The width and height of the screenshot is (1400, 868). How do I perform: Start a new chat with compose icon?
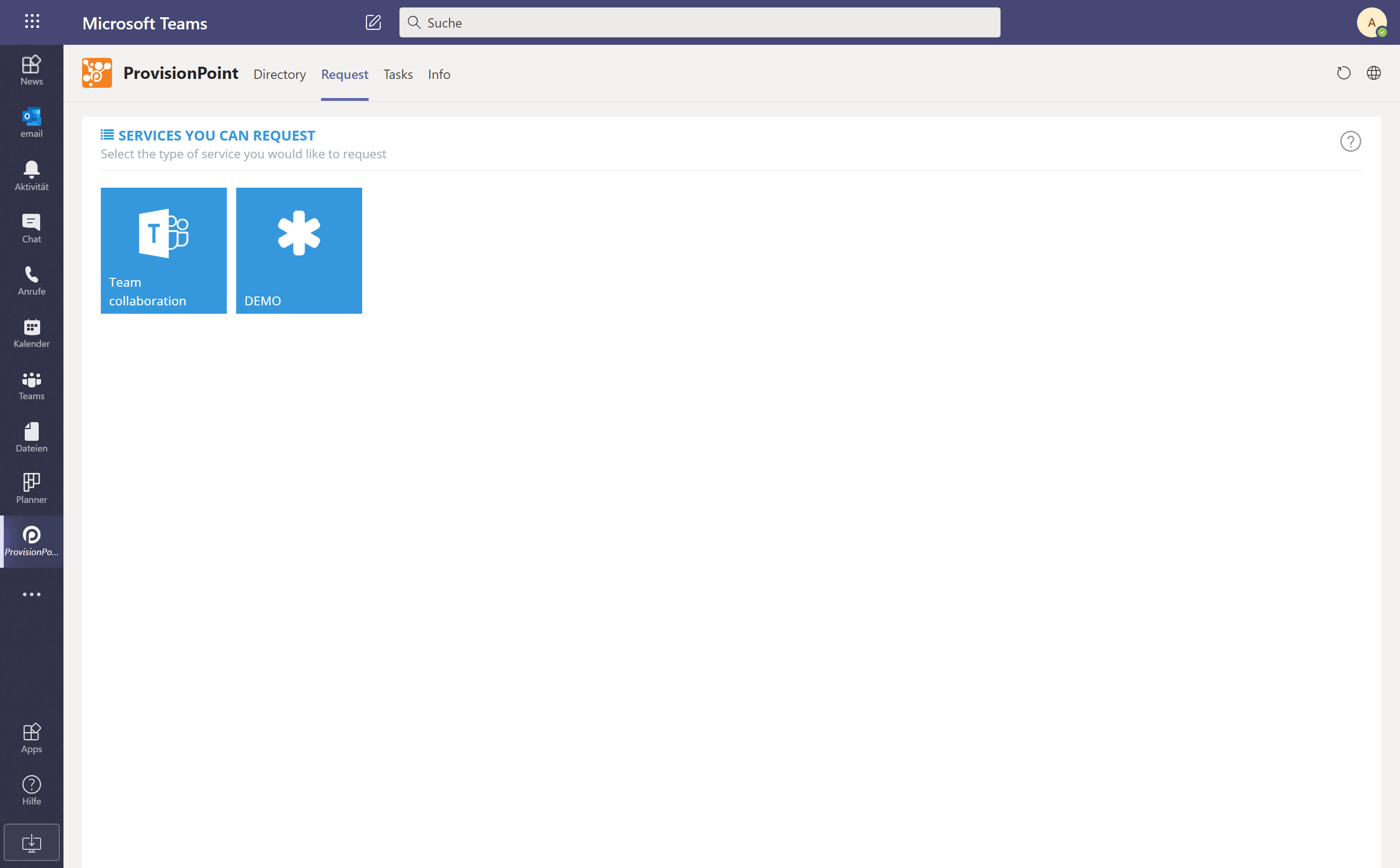(x=373, y=22)
